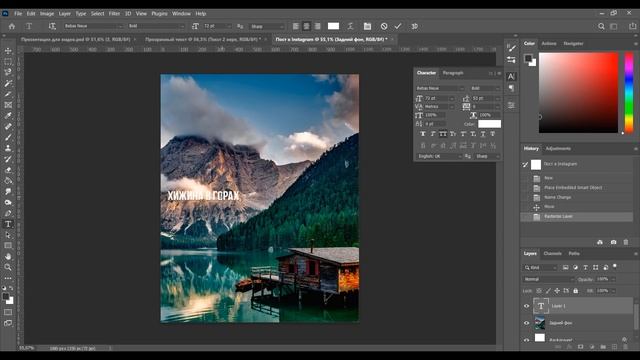
Task: Select the Zoom tool
Action: [8, 267]
